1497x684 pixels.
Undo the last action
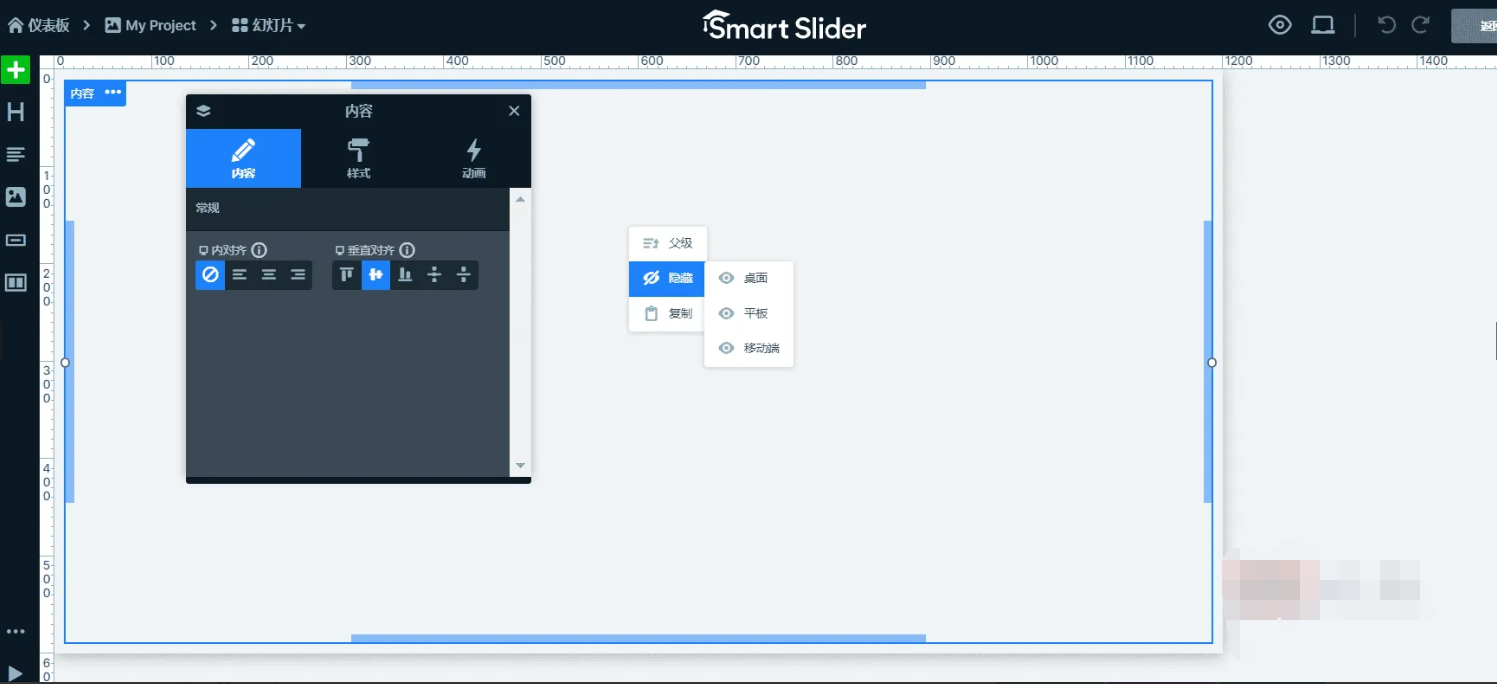(x=1387, y=25)
